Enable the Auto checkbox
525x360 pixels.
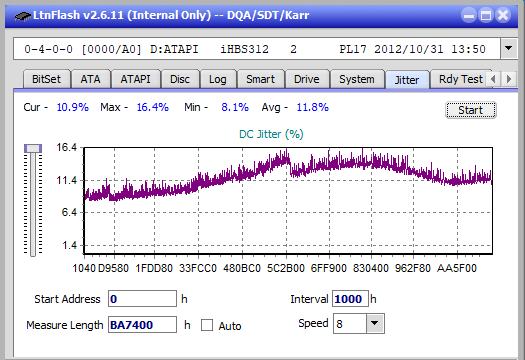[x=207, y=325]
